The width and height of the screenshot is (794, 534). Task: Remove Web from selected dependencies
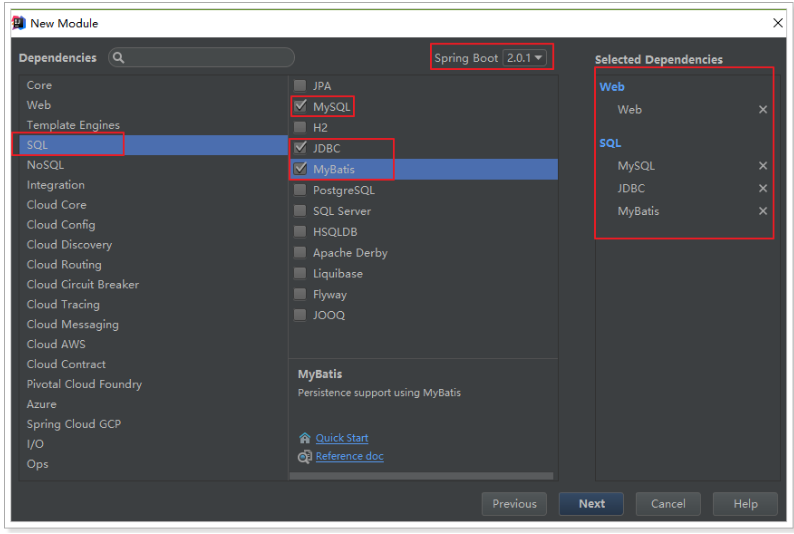pos(763,109)
